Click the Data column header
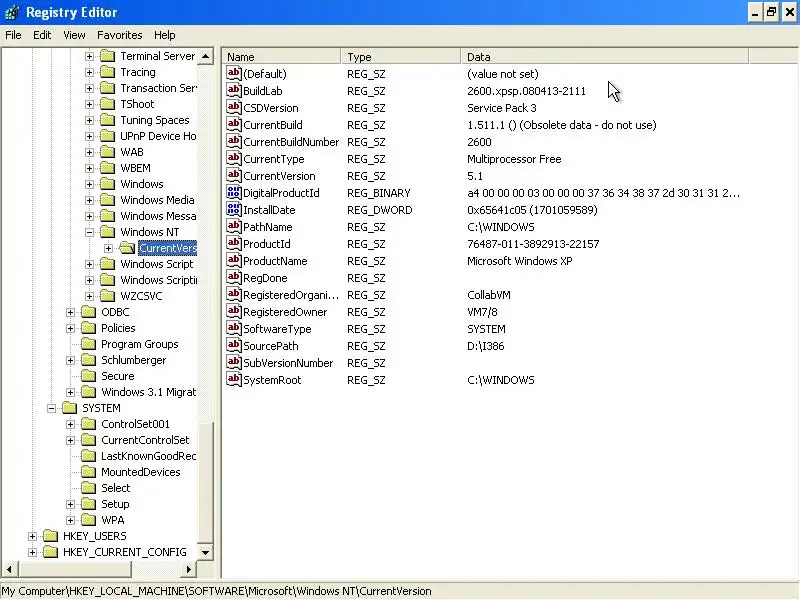 click(x=605, y=57)
